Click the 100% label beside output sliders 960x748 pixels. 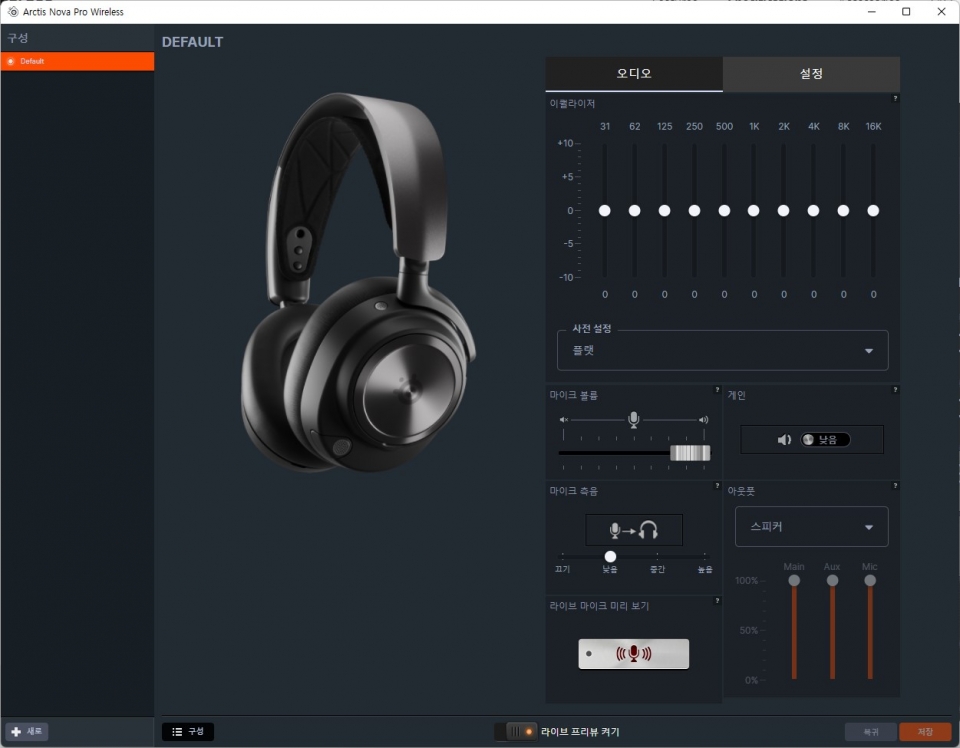[746, 580]
